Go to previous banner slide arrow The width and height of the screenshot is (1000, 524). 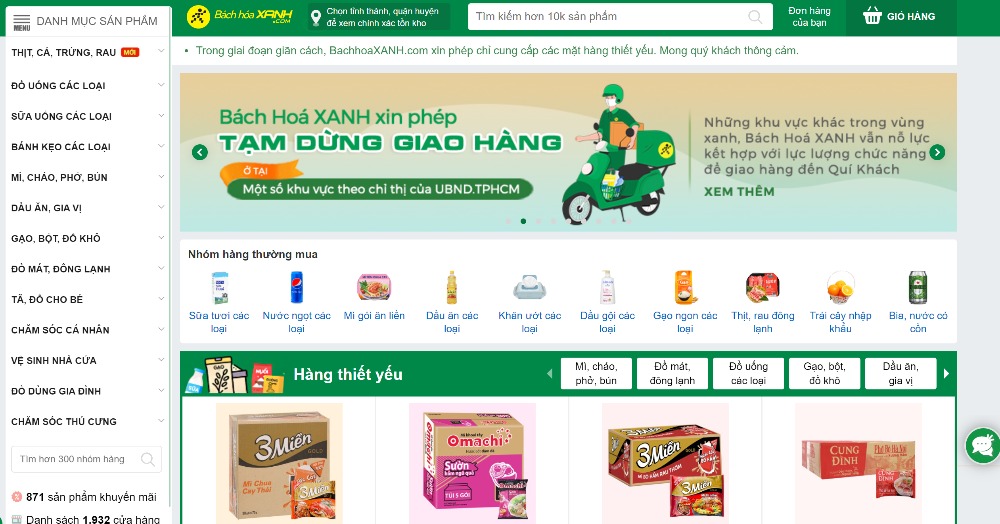(200, 152)
